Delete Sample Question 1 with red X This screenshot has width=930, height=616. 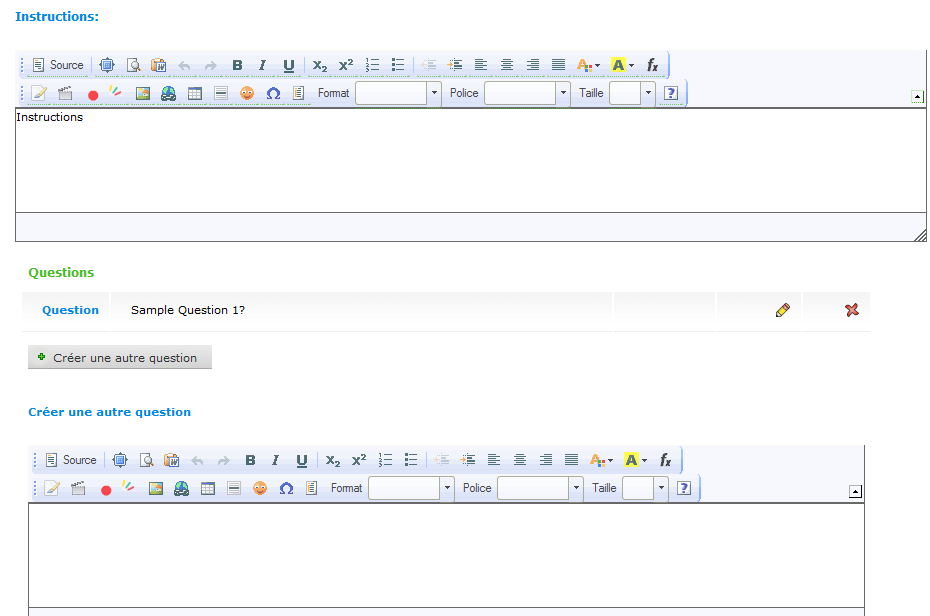(x=852, y=310)
